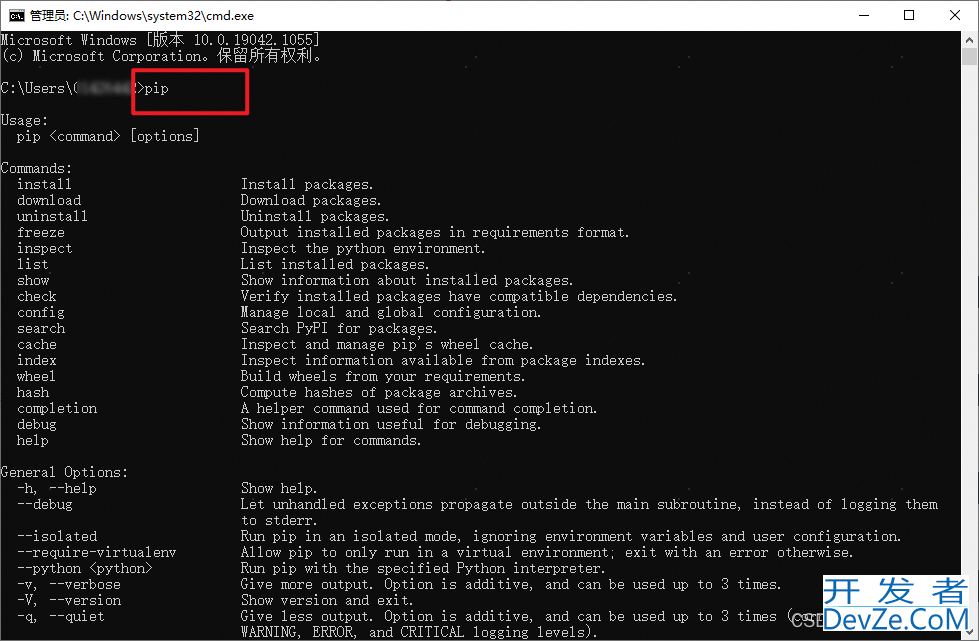Click the 'uninstall' command name
Viewport: 979px width, 641px height.
(x=52, y=217)
